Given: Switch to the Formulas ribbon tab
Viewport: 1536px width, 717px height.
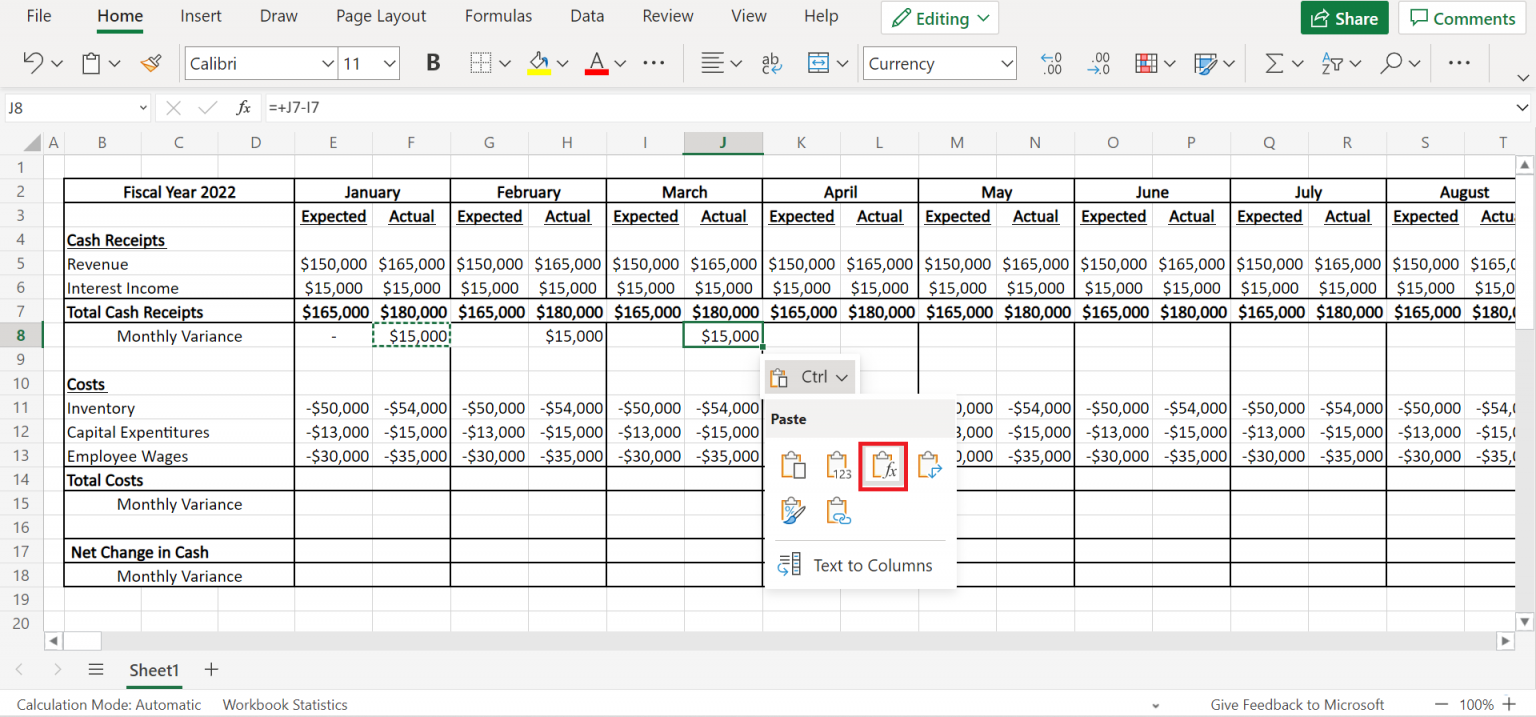Looking at the screenshot, I should click(498, 15).
